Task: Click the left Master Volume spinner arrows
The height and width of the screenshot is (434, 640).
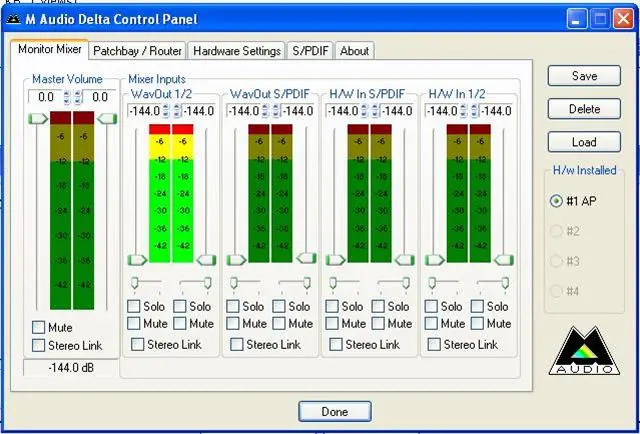Action: point(67,97)
